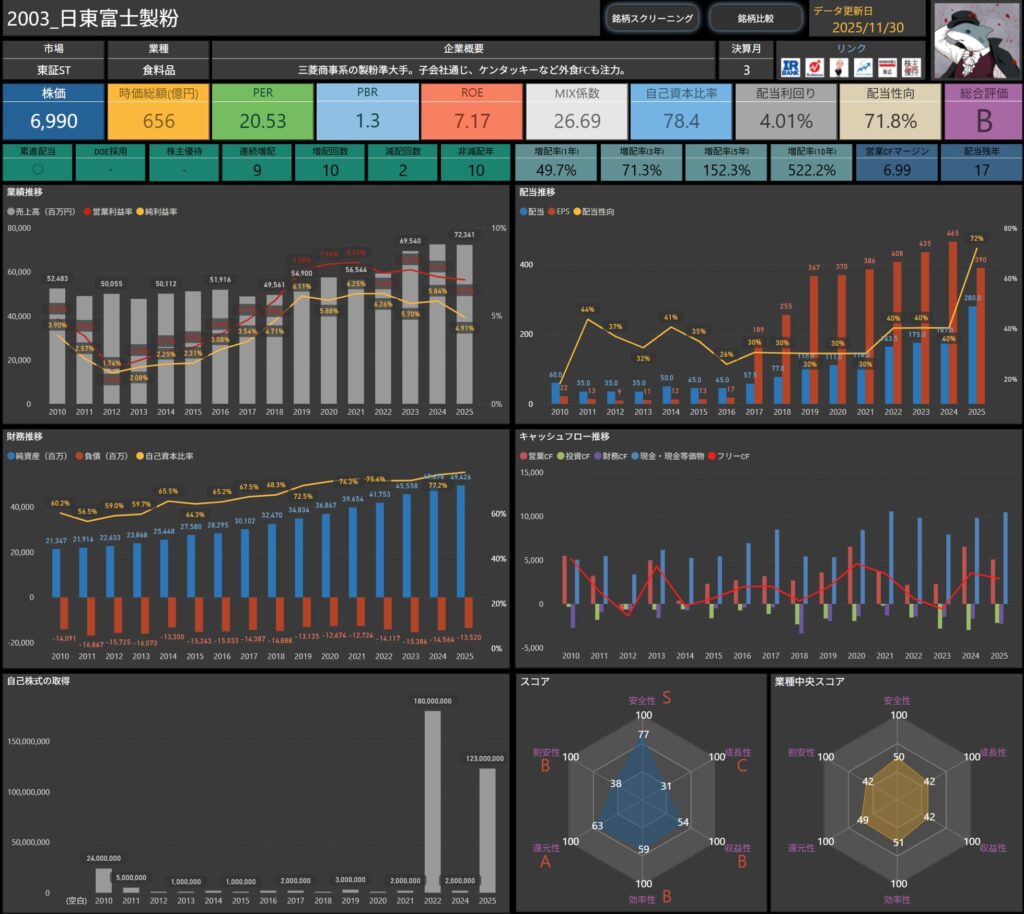
Task: Open the IR BANK link icon
Action: pyautogui.click(x=790, y=67)
